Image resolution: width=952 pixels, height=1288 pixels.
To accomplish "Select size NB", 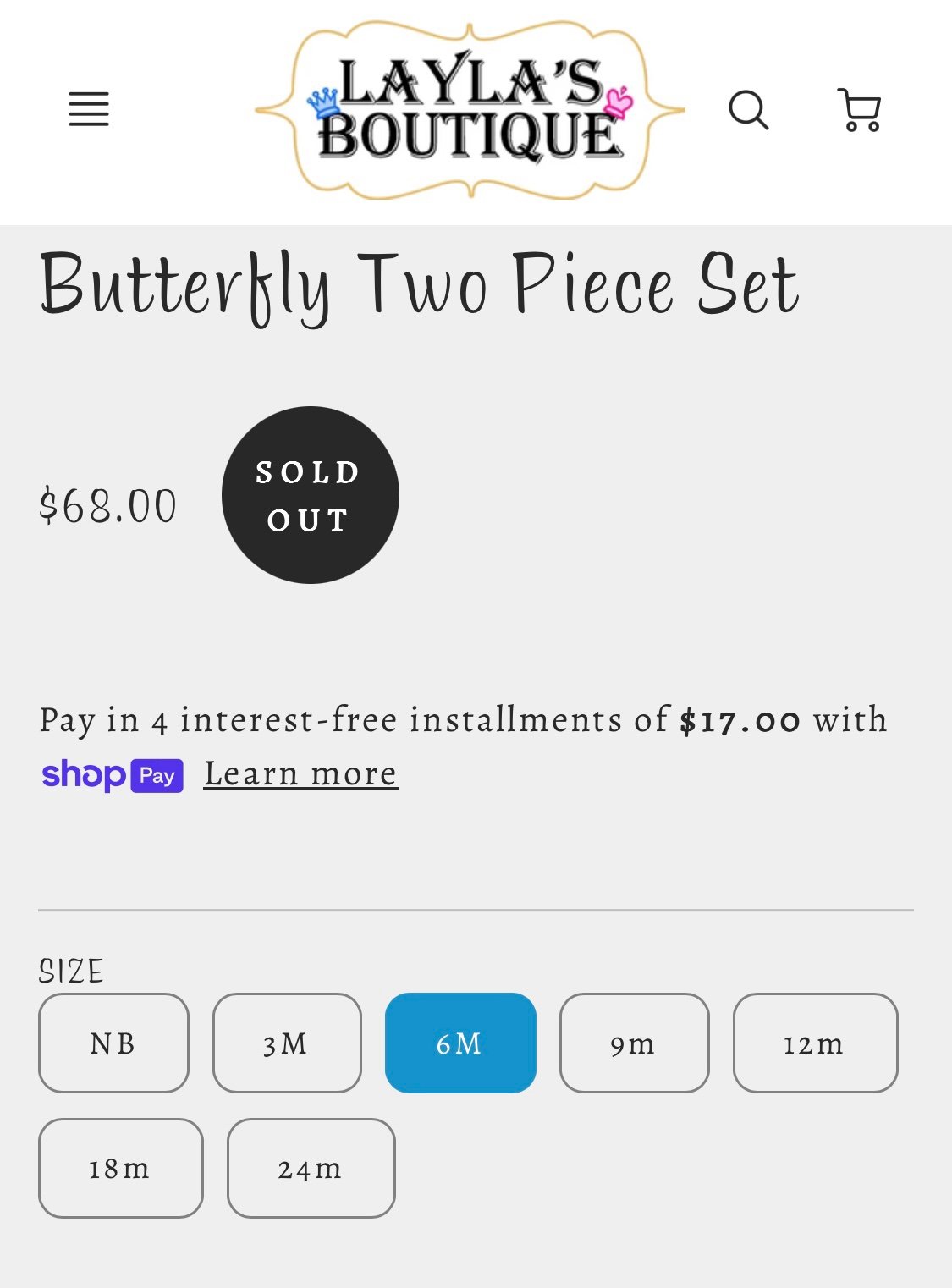I will [x=113, y=1043].
